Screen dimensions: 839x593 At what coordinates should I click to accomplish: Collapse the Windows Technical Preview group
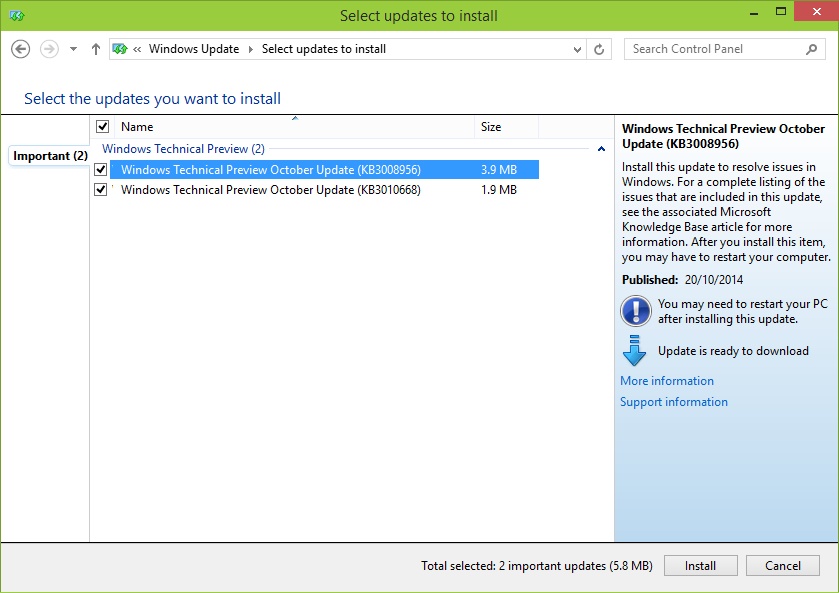click(x=601, y=149)
